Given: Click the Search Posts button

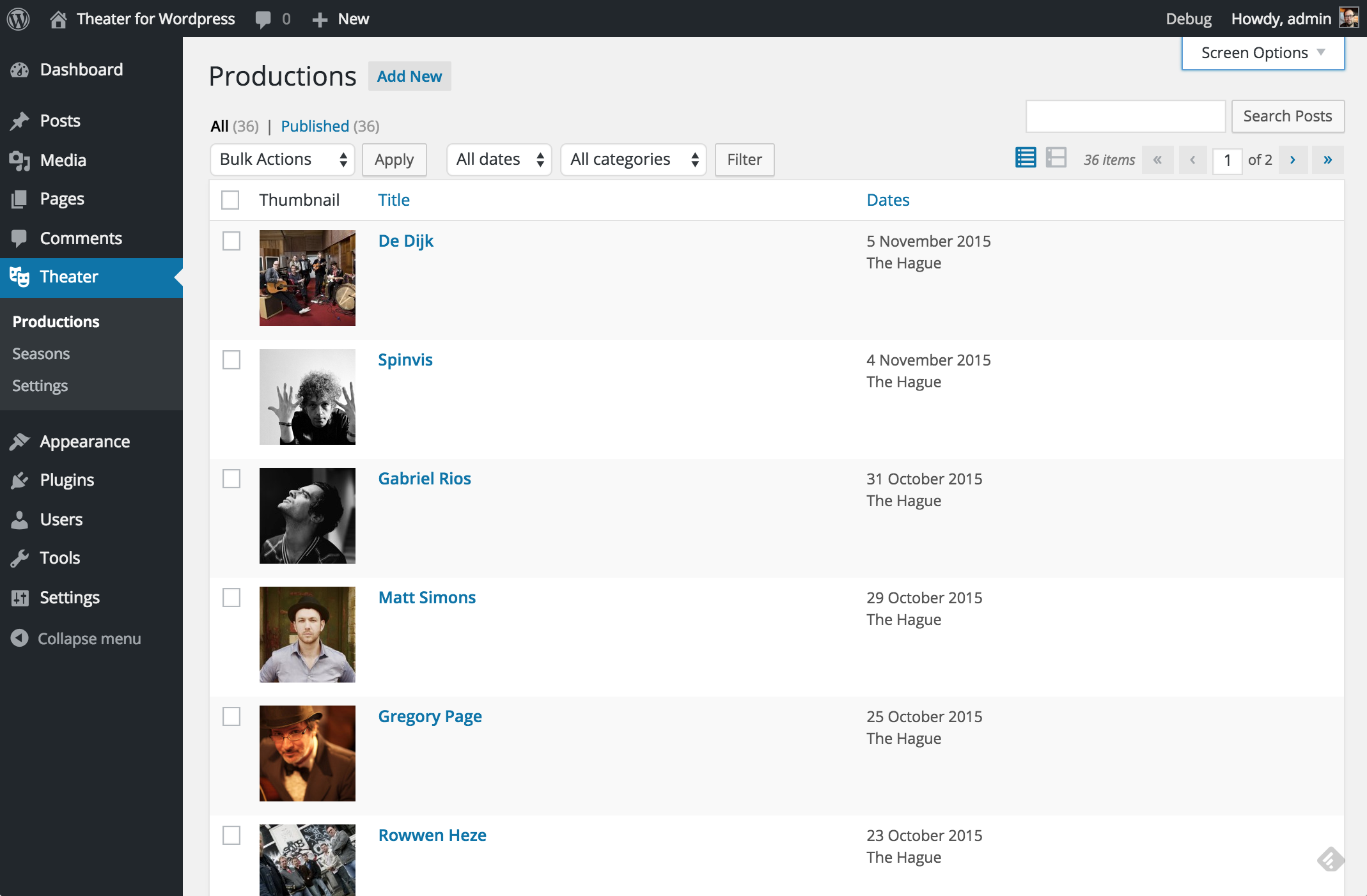Looking at the screenshot, I should 1288,116.
